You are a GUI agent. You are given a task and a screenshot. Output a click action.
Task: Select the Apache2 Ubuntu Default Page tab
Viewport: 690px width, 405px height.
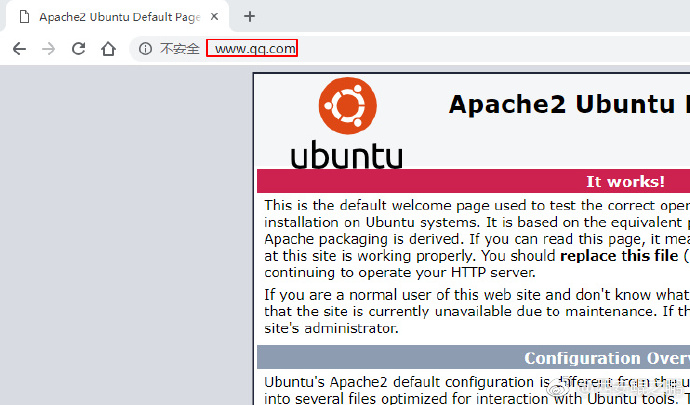click(x=117, y=17)
